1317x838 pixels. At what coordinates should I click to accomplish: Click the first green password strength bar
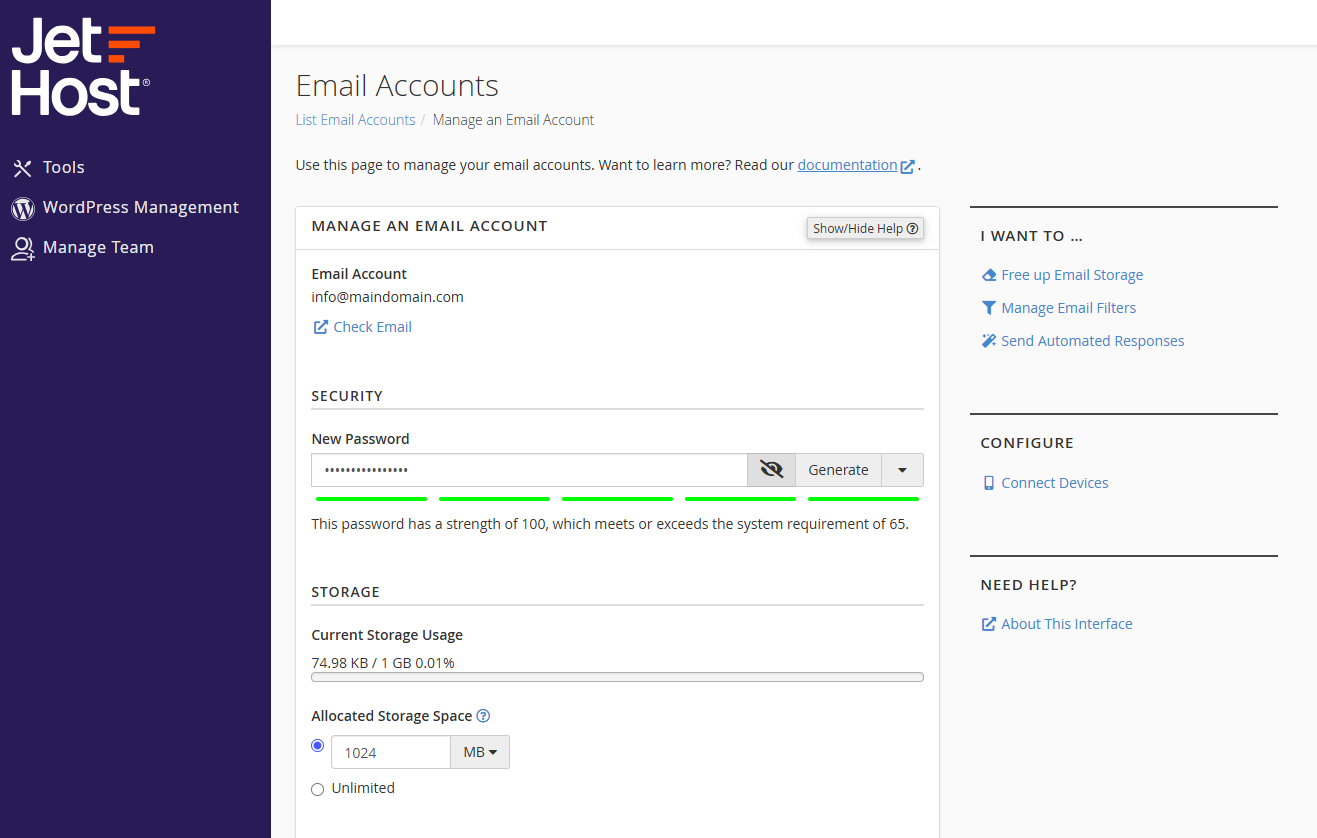pos(371,498)
